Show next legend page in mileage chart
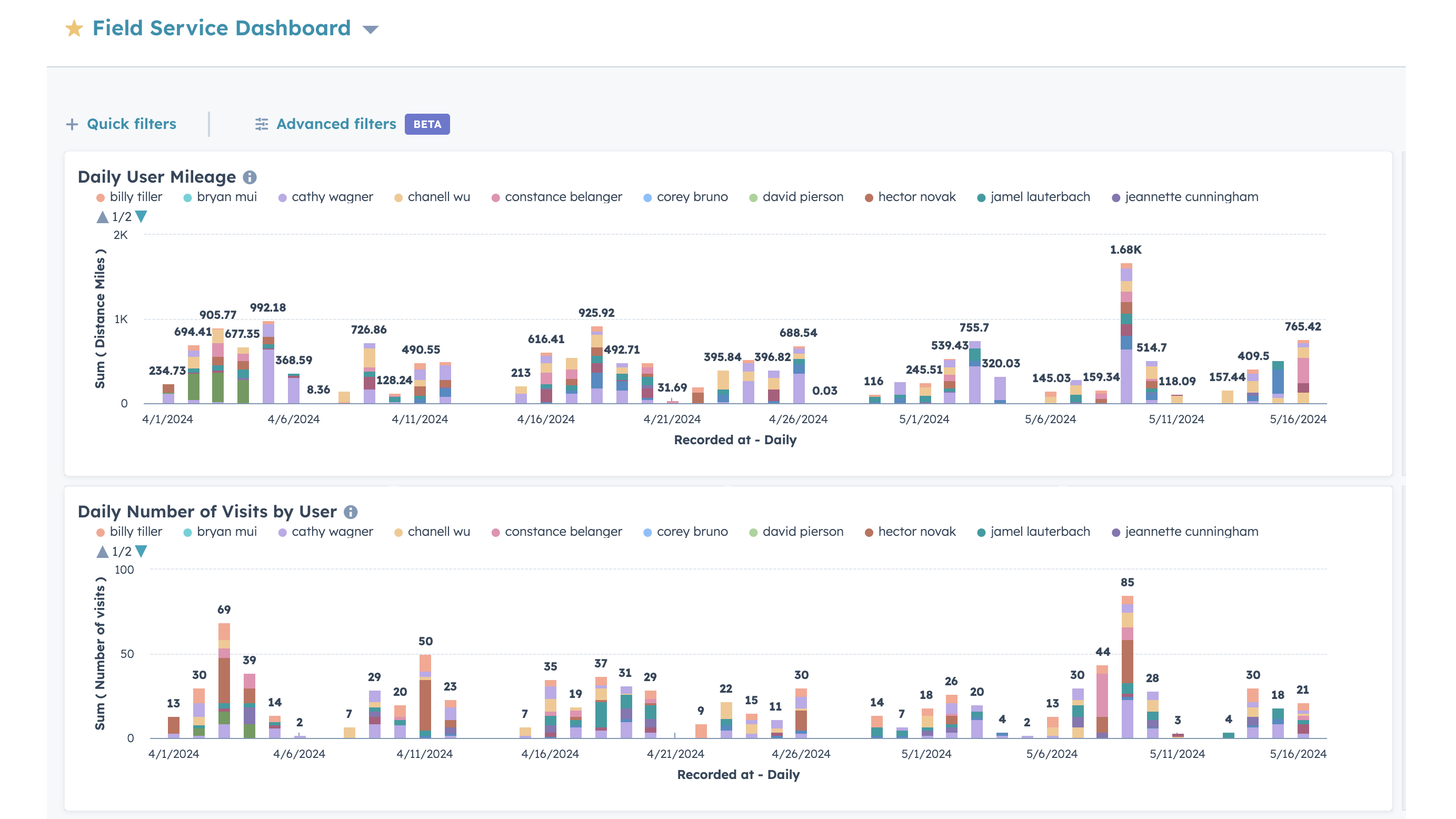 click(140, 216)
